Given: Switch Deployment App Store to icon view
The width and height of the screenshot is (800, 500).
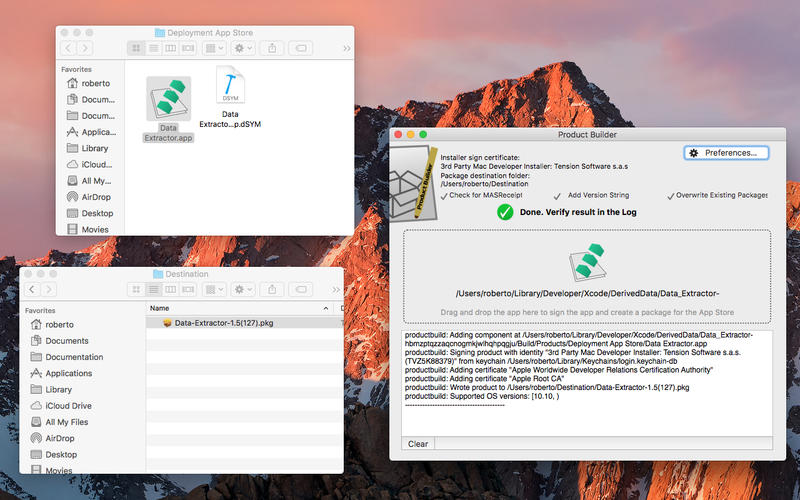Looking at the screenshot, I should pos(136,48).
